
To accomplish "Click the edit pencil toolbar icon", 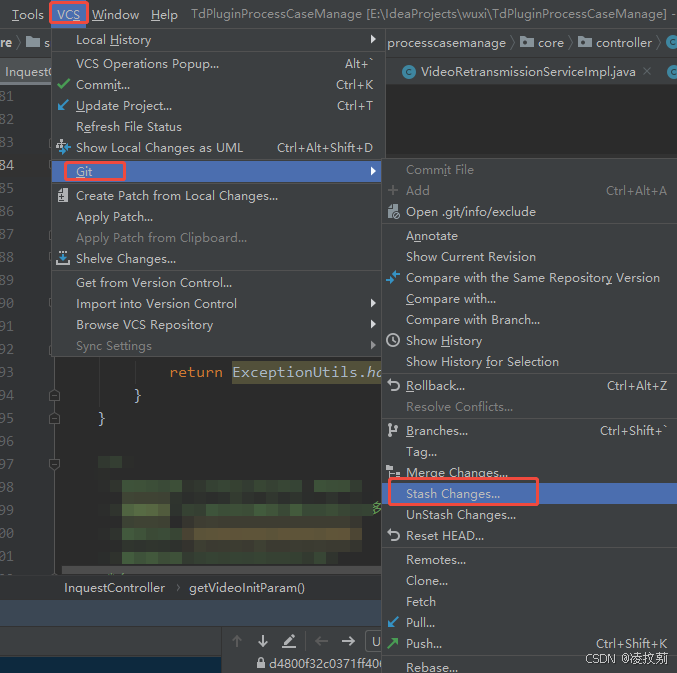I will 289,641.
